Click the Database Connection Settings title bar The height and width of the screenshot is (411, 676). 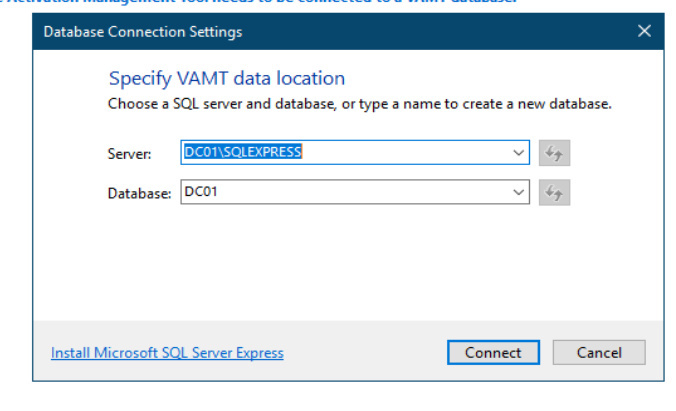tap(300, 31)
